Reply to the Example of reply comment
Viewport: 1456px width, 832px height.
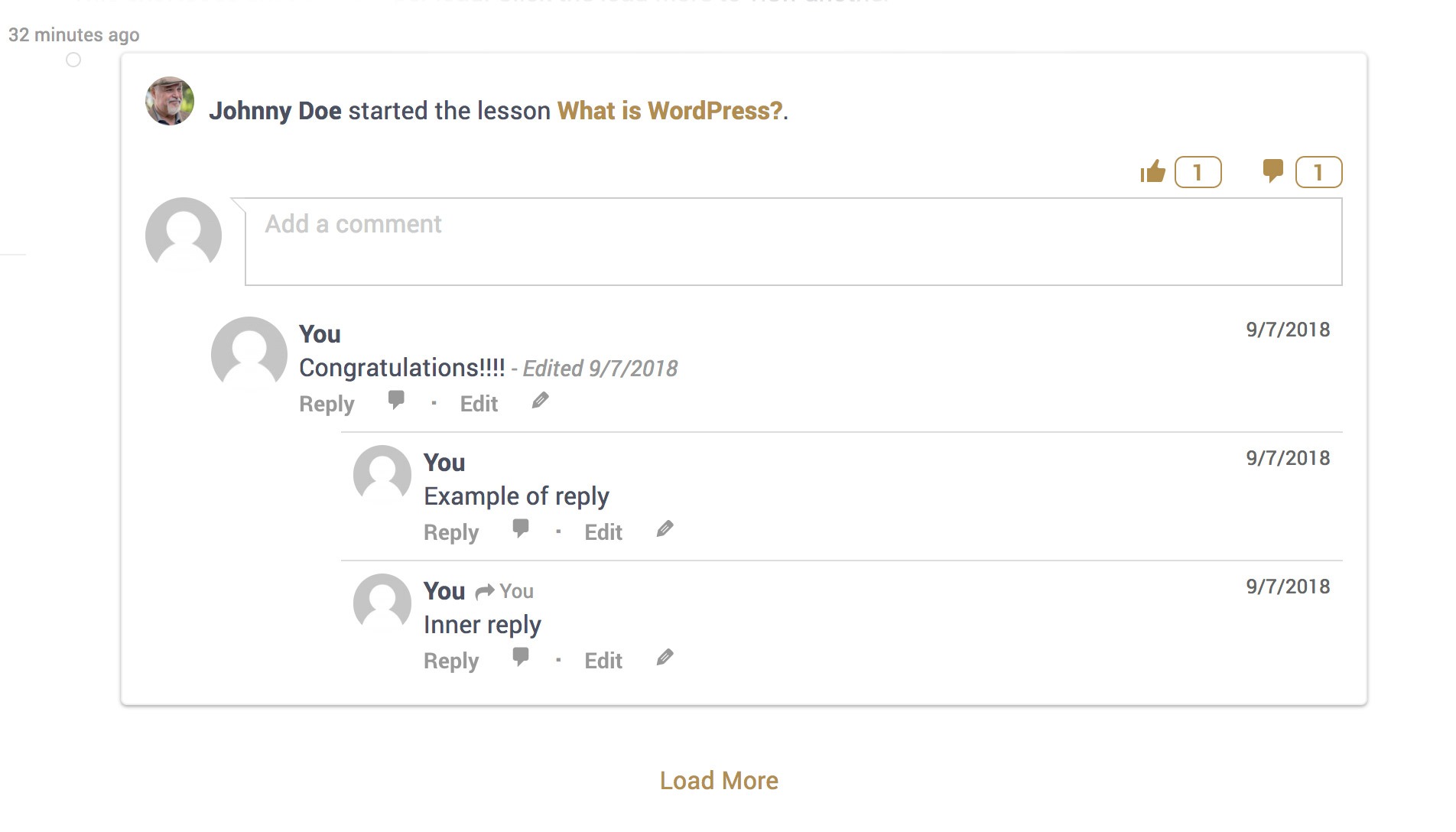click(x=451, y=532)
